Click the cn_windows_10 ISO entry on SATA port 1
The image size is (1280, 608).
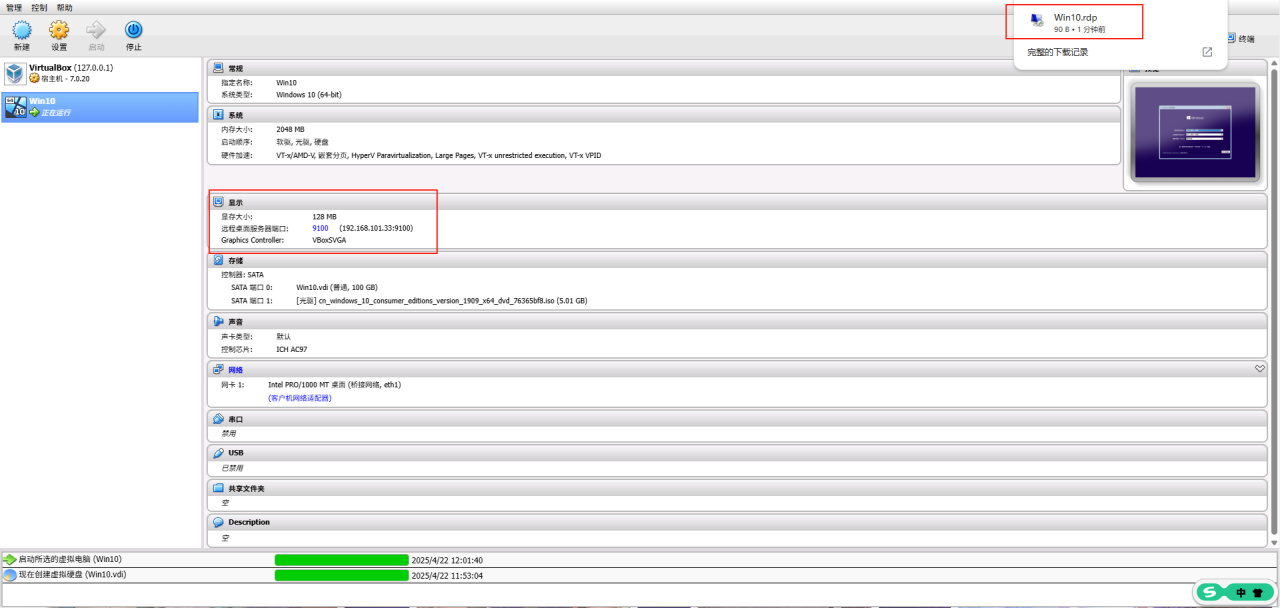[441, 300]
